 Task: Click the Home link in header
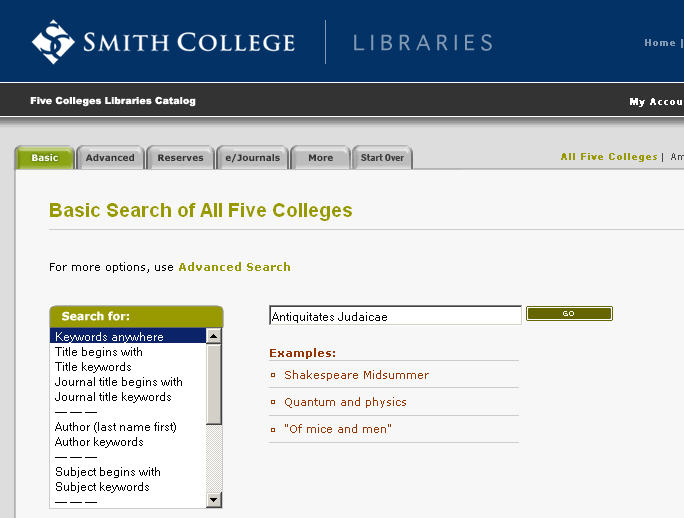click(659, 43)
